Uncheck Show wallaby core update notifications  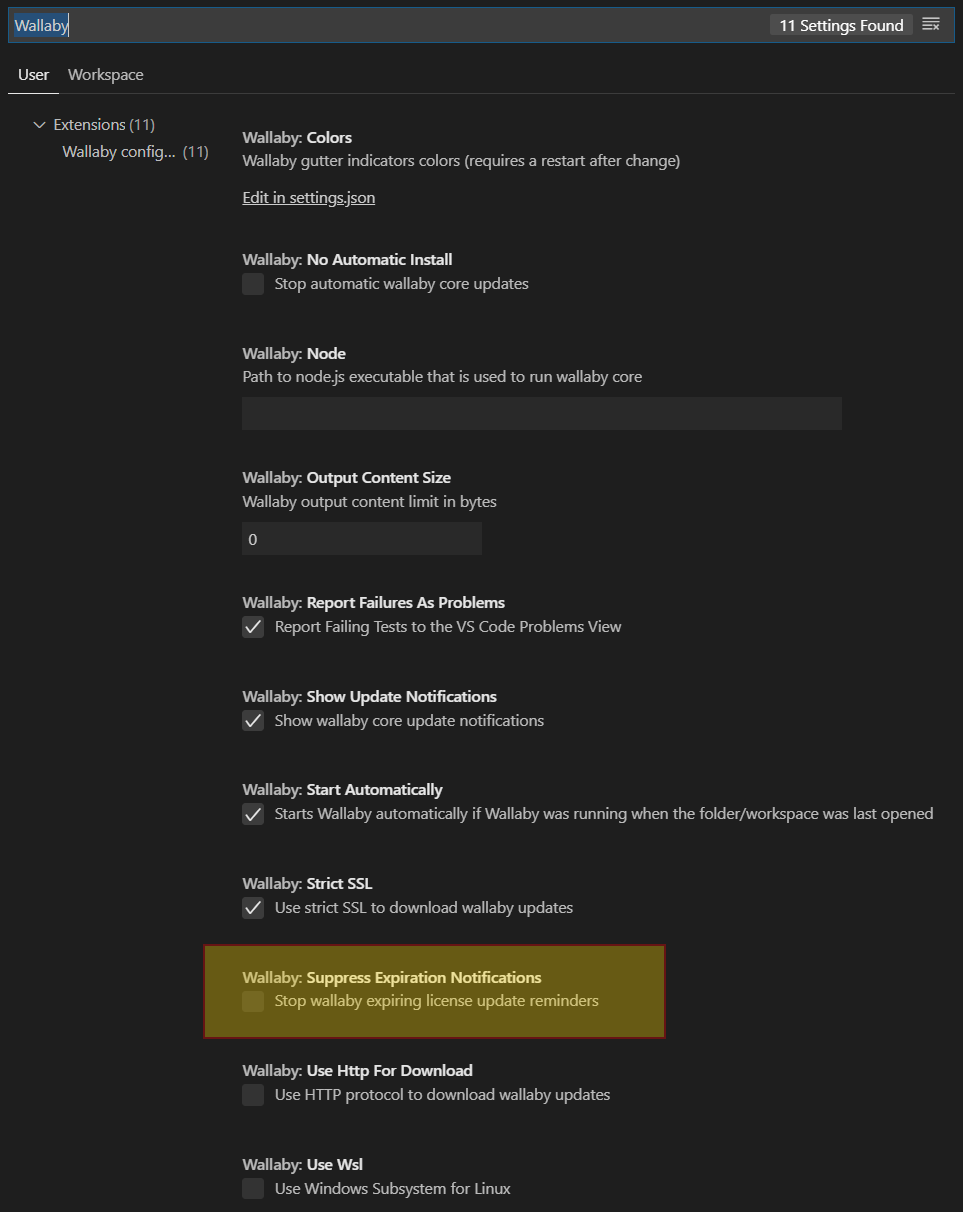coord(253,720)
